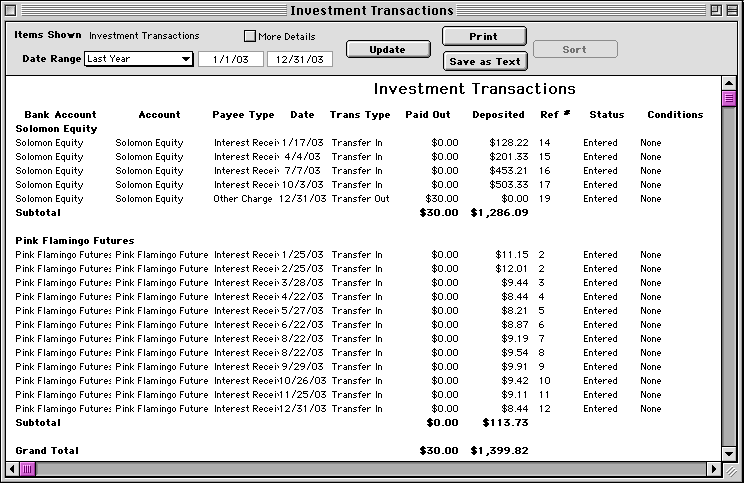Click the purple vertical scroll thumb
Viewport: 744px width, 483px height.
coord(729,98)
